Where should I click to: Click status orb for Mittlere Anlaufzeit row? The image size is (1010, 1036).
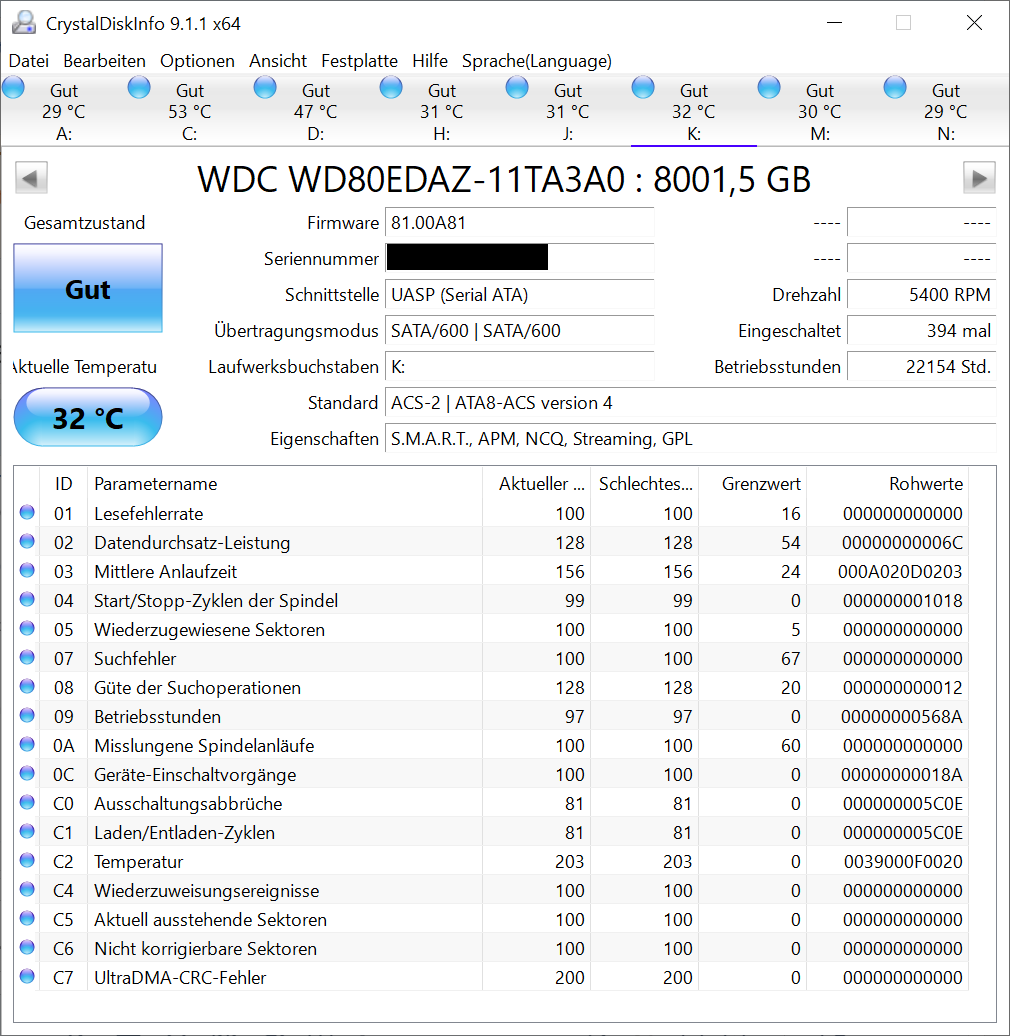pos(27,570)
